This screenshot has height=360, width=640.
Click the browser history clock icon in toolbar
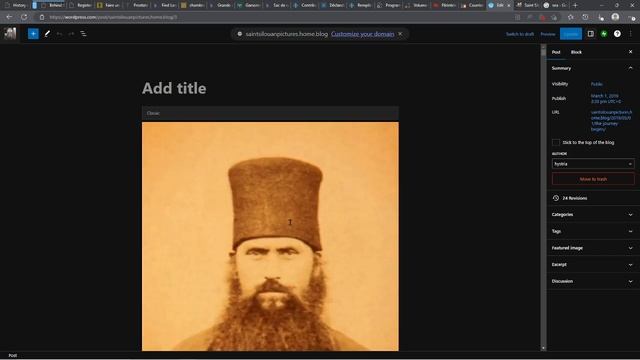click(585, 17)
